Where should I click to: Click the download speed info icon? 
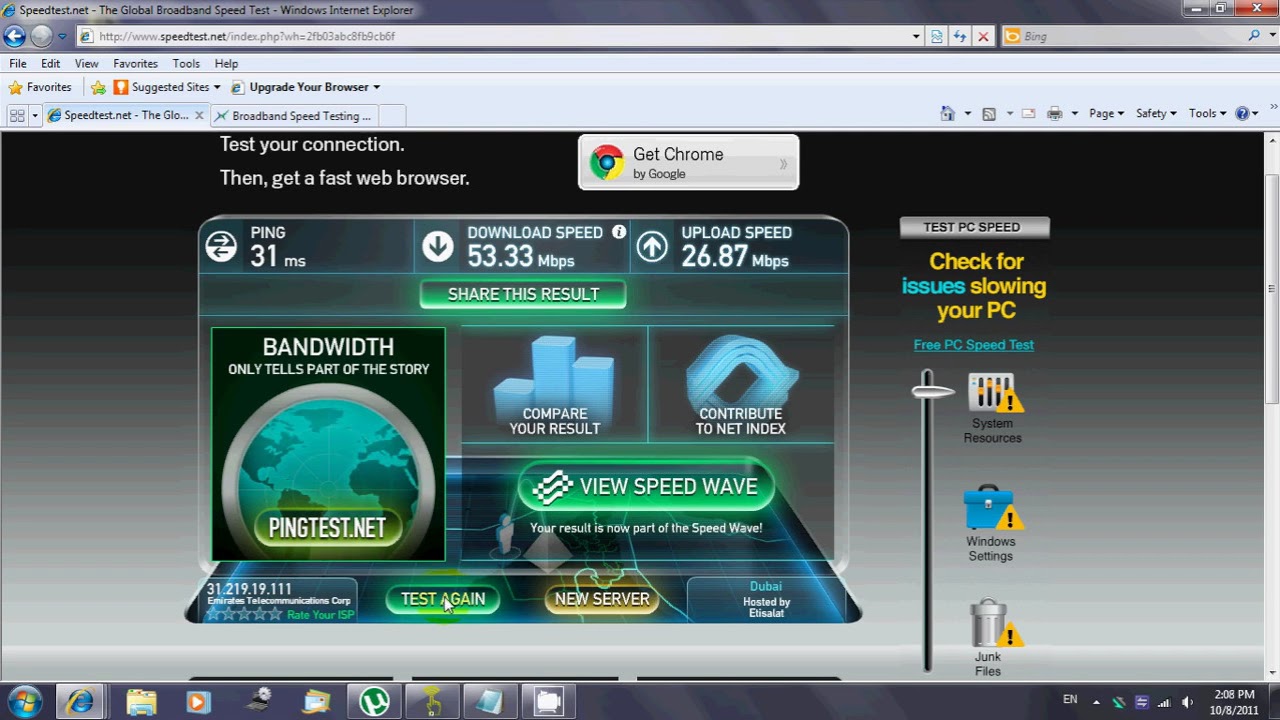pos(619,232)
